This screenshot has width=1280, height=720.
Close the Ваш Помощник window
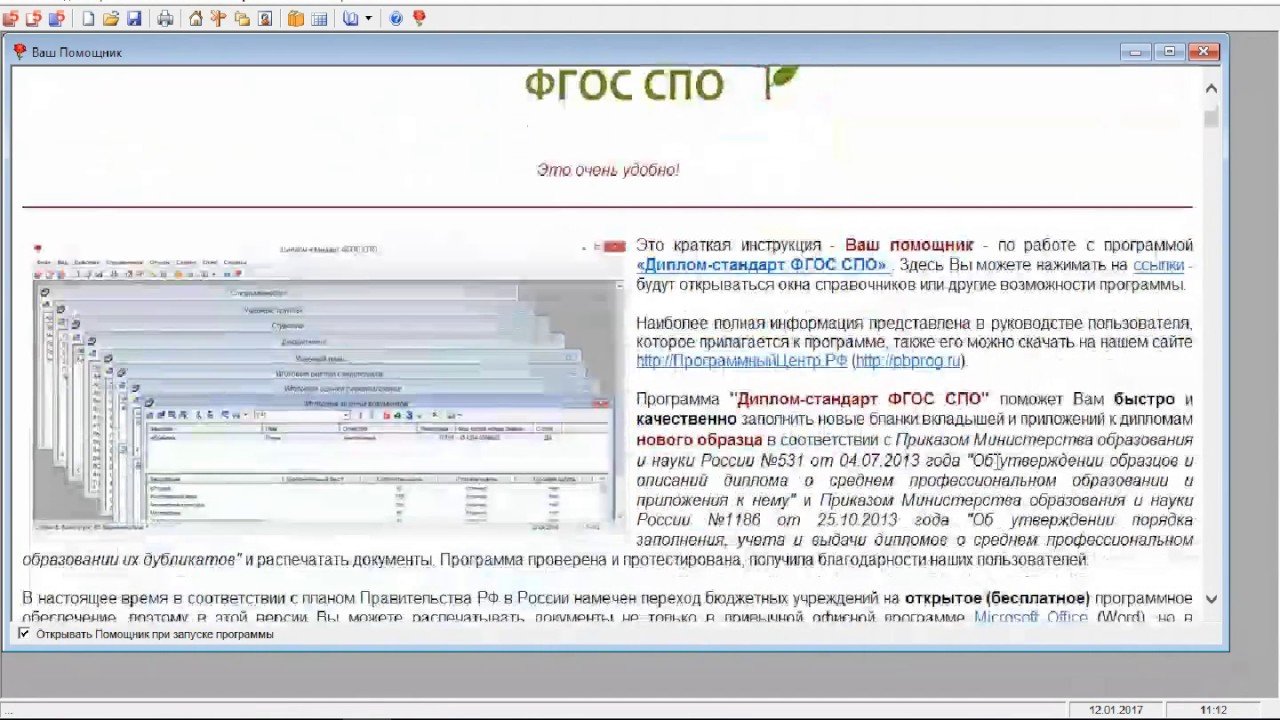pos(1204,52)
